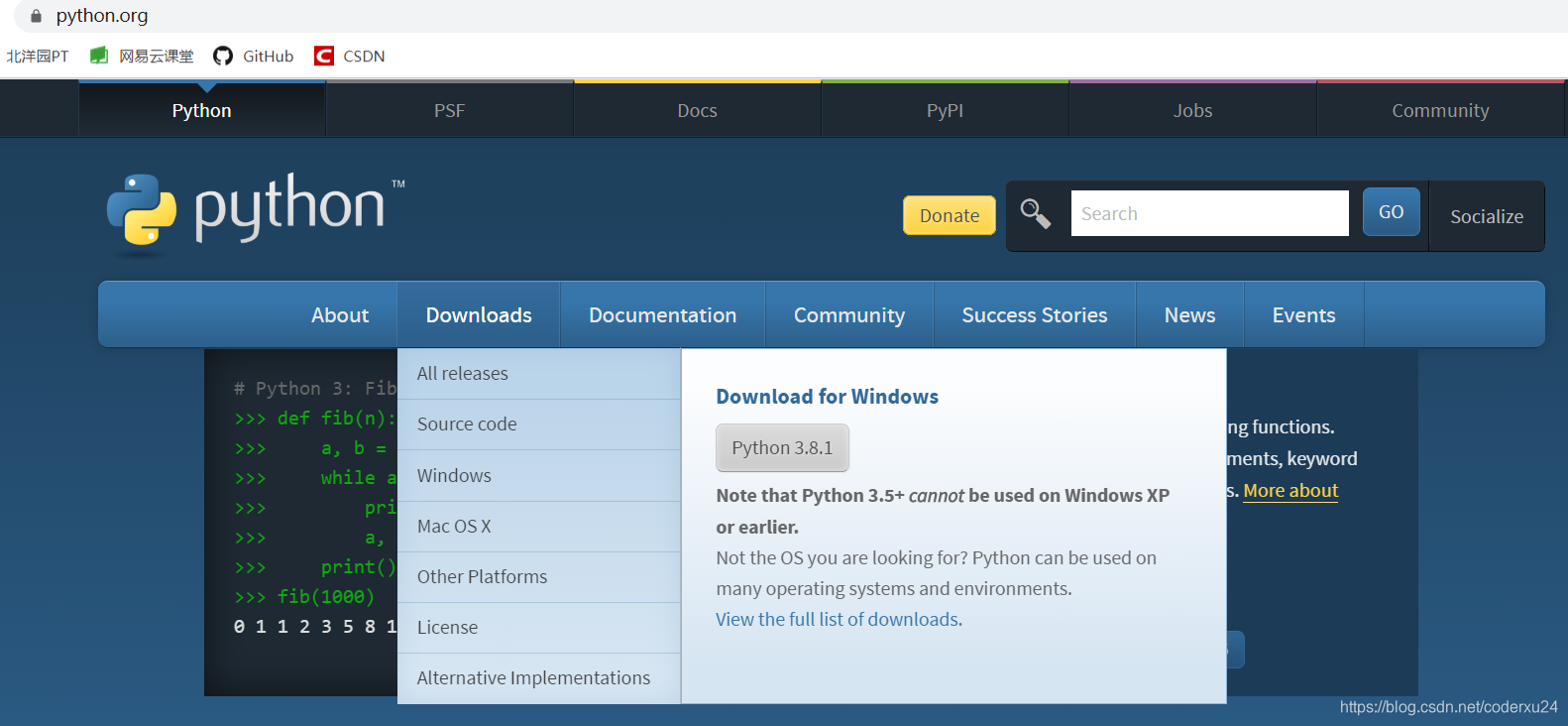The image size is (1568, 726).
Task: Select Windows from Downloads menu
Action: [539, 476]
